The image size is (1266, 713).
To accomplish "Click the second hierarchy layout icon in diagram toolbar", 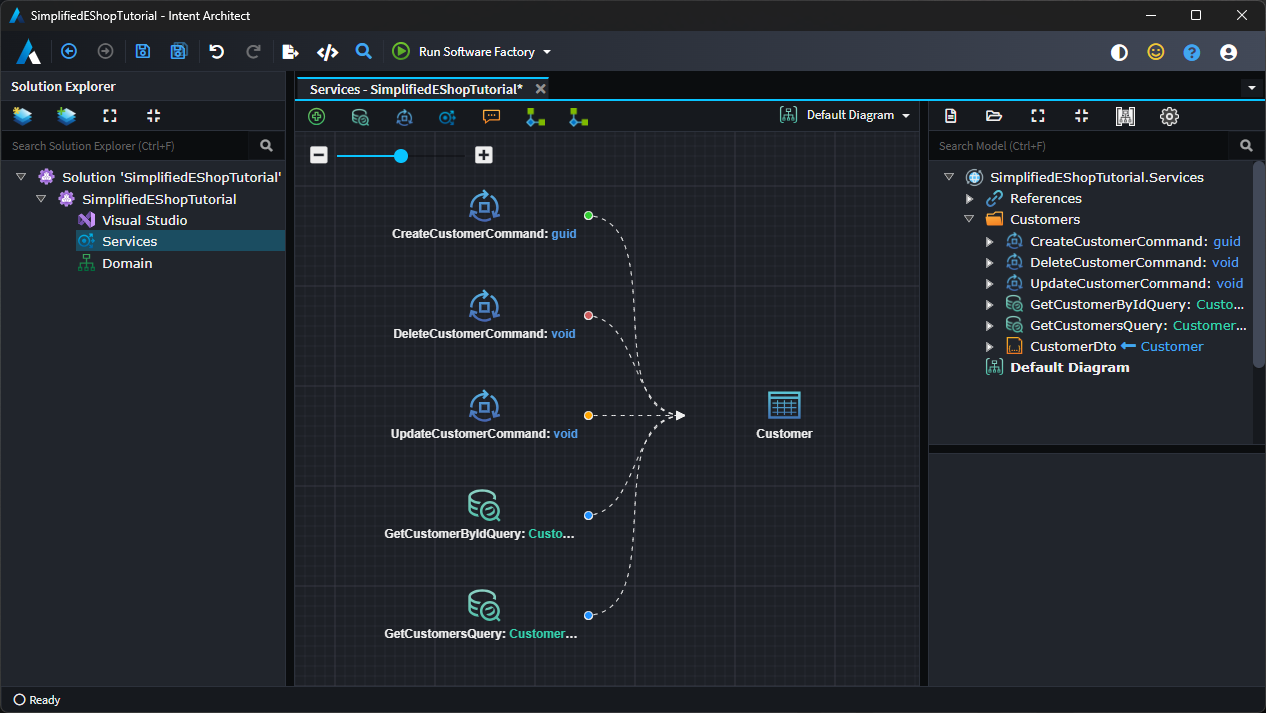I will (x=578, y=117).
